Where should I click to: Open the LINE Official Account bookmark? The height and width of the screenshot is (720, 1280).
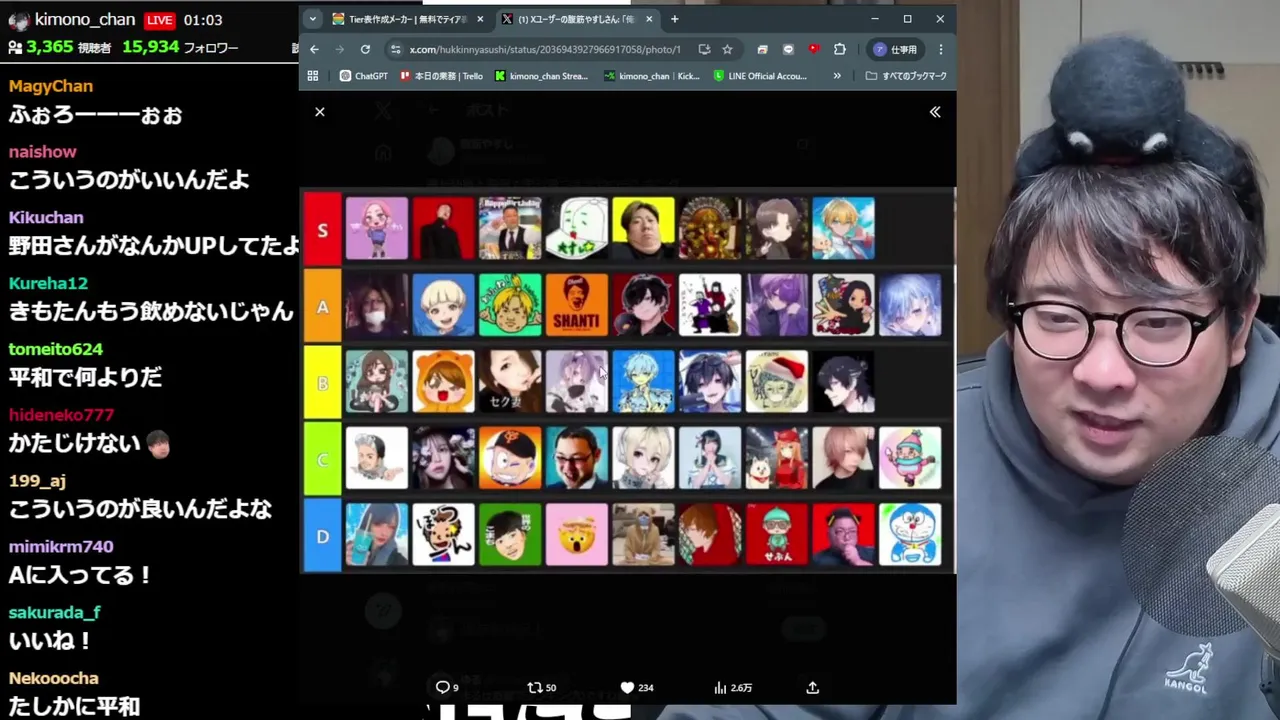click(x=760, y=76)
